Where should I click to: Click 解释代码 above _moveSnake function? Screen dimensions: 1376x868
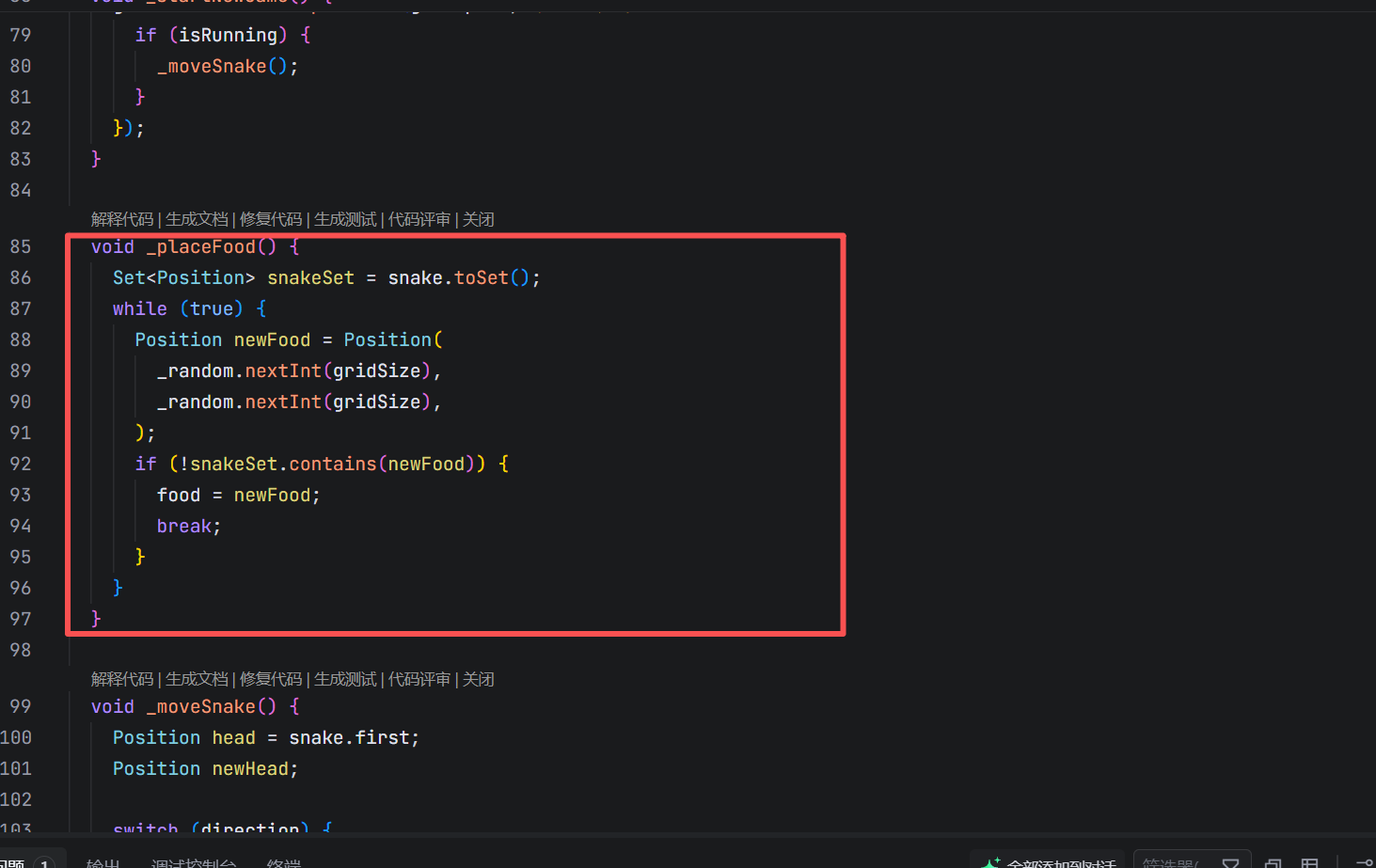[x=122, y=679]
